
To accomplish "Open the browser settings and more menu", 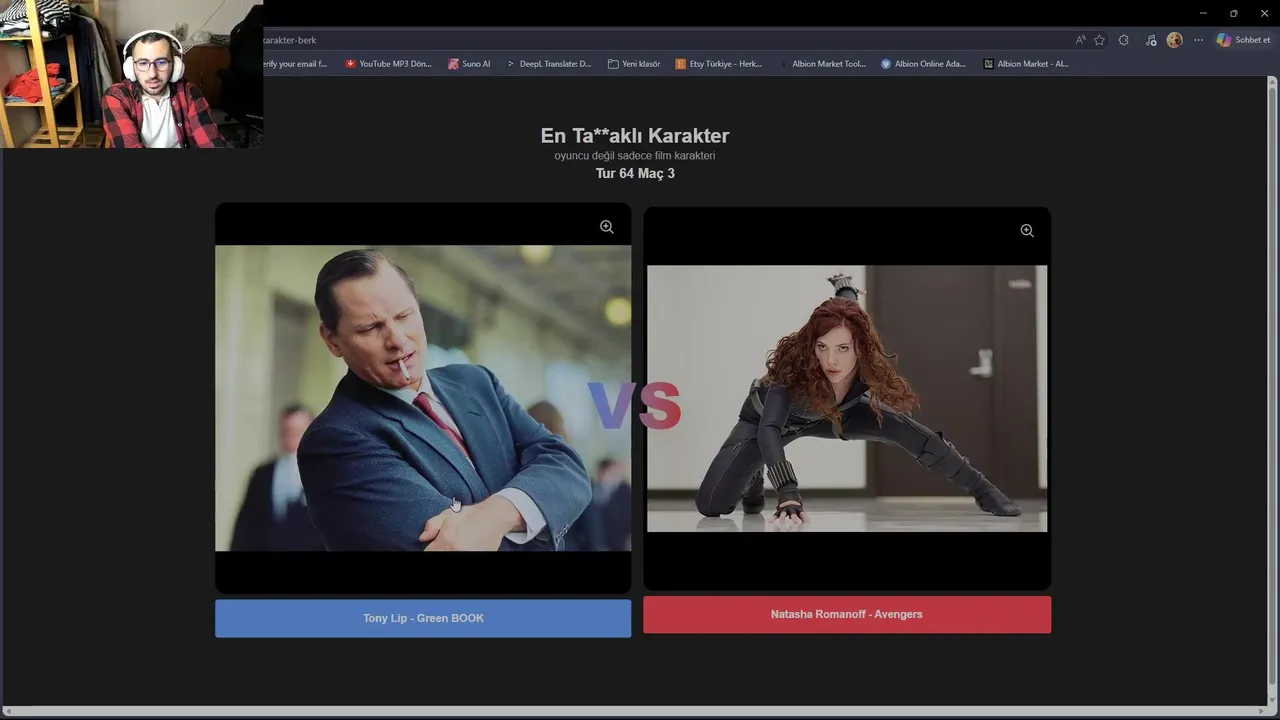I will click(x=1198, y=40).
